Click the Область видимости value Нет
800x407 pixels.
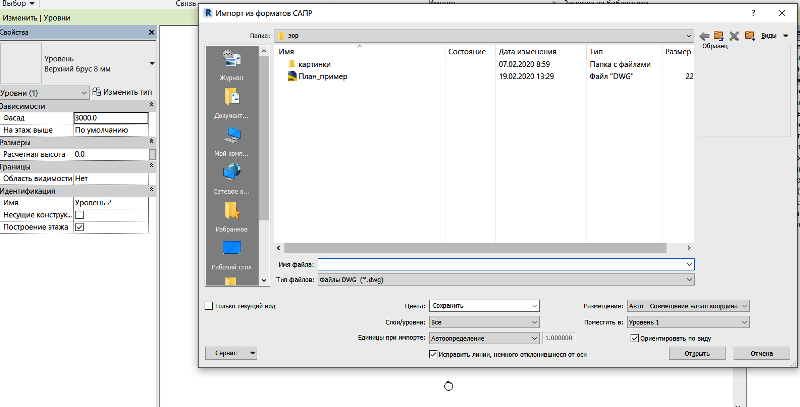click(x=111, y=179)
